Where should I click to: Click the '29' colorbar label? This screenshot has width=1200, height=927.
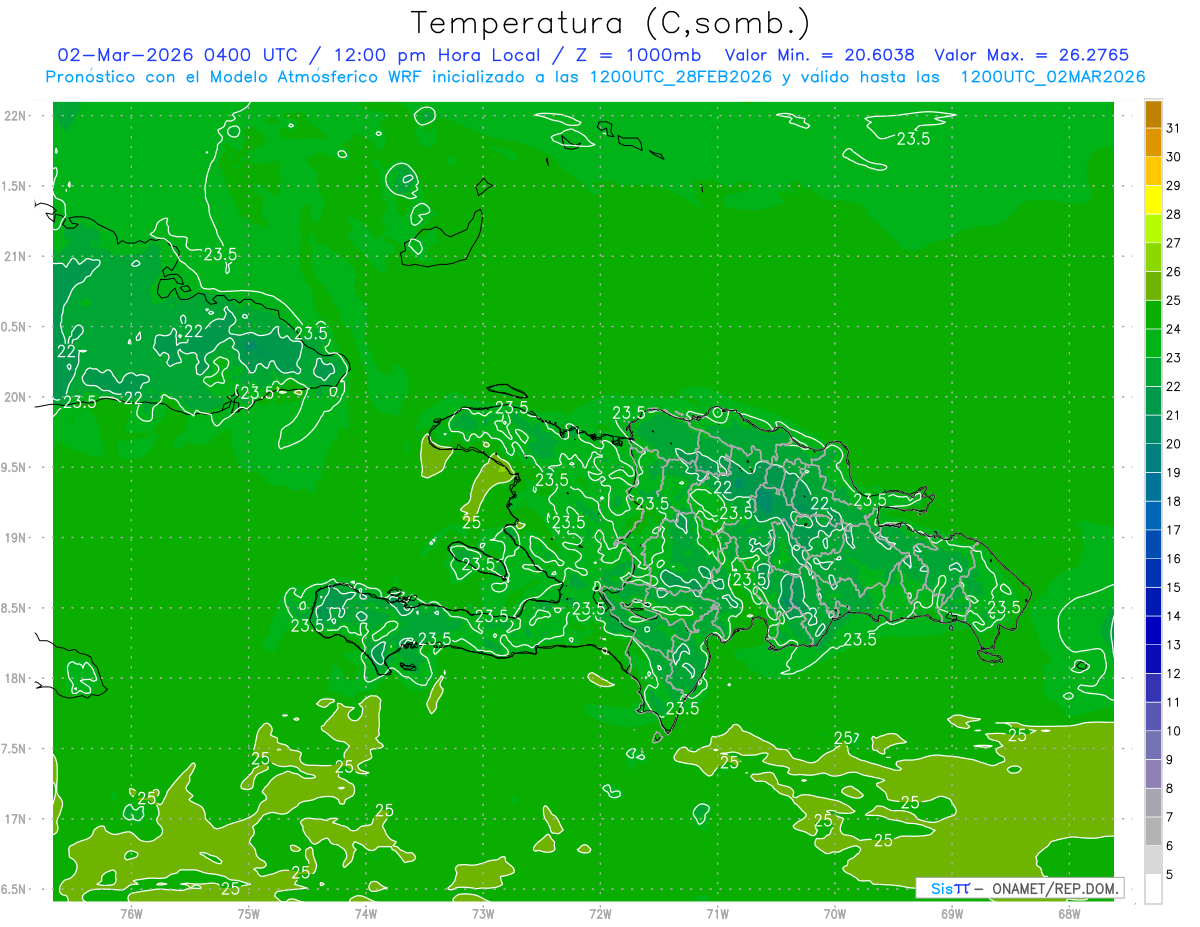click(x=1174, y=185)
